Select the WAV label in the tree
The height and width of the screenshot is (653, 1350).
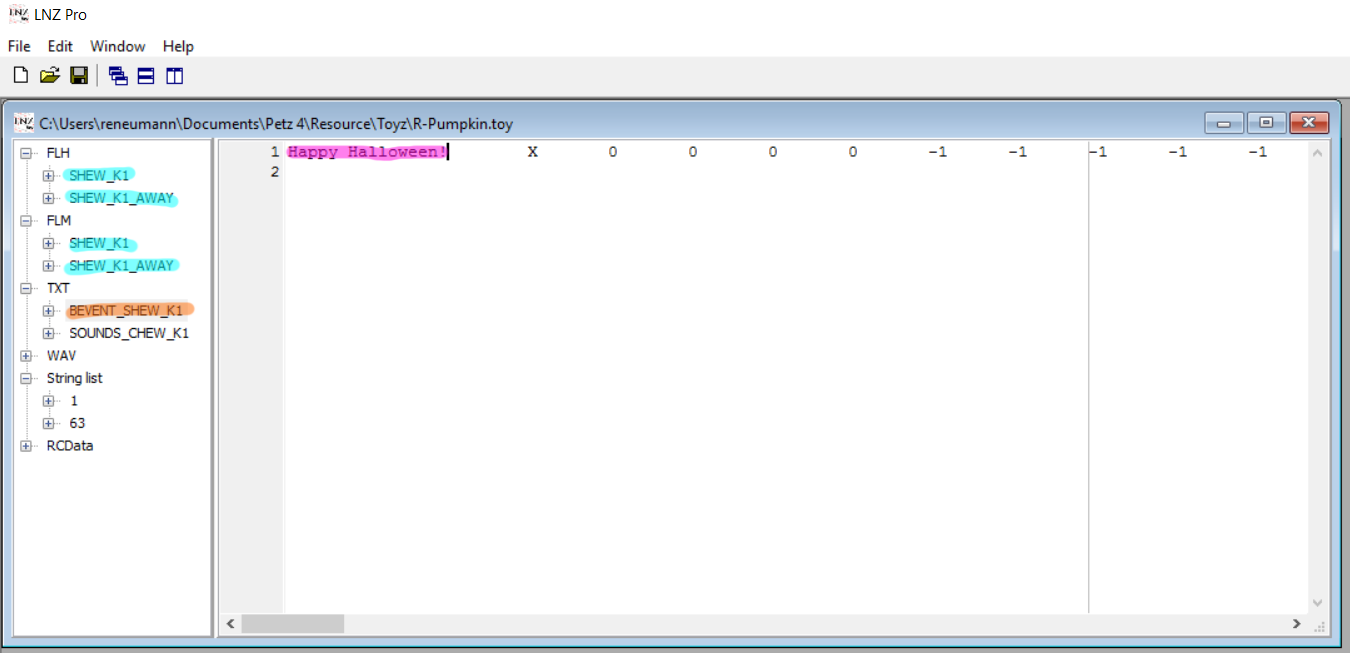[61, 355]
